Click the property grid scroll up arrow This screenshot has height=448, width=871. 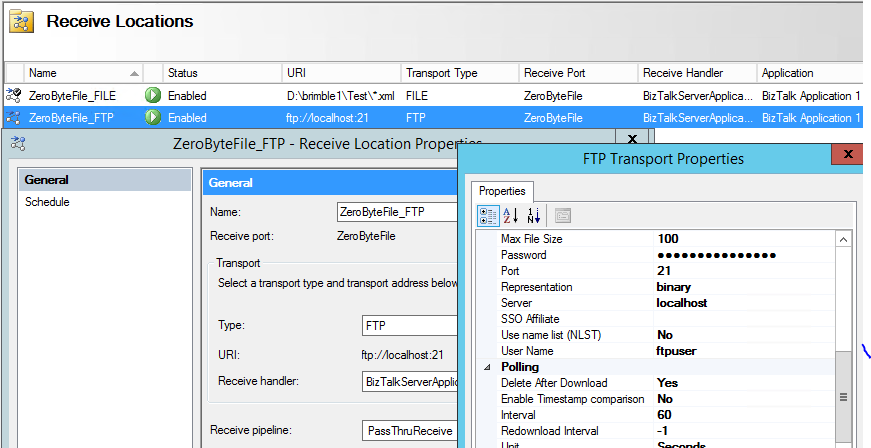point(843,240)
